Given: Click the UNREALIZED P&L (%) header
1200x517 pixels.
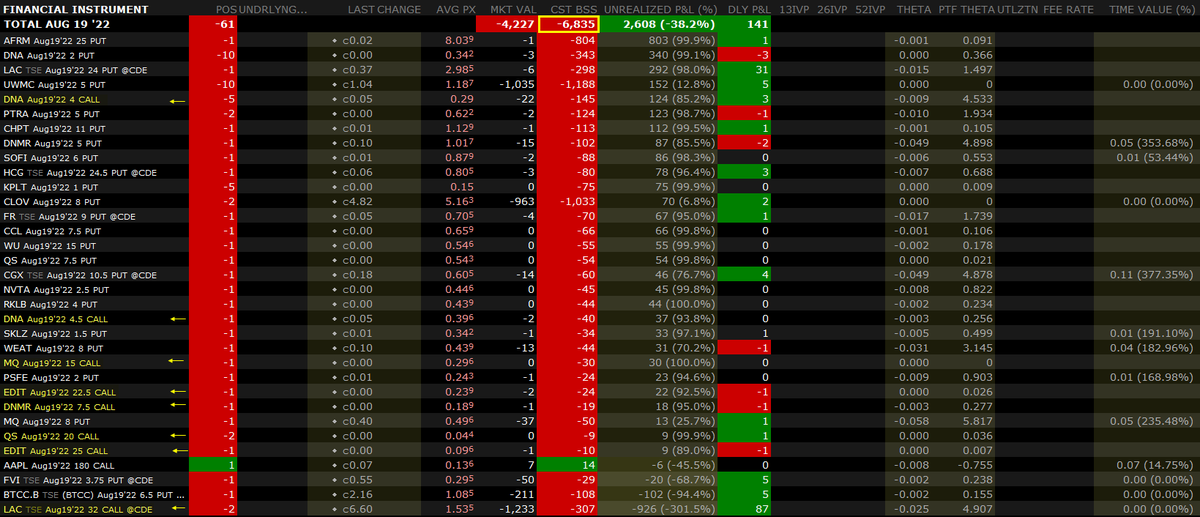Looking at the screenshot, I should [x=660, y=9].
